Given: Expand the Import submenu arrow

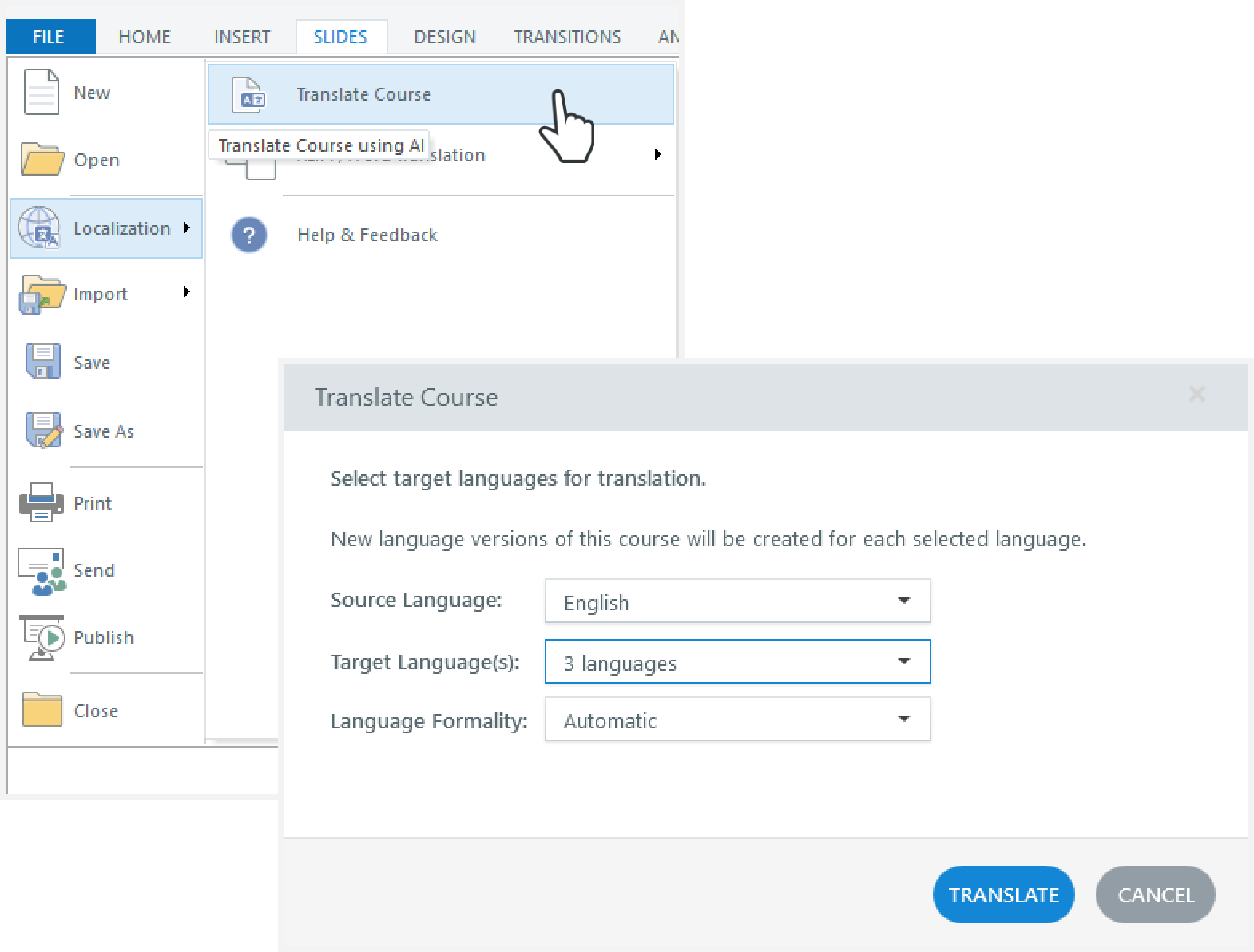Looking at the screenshot, I should point(187,292).
